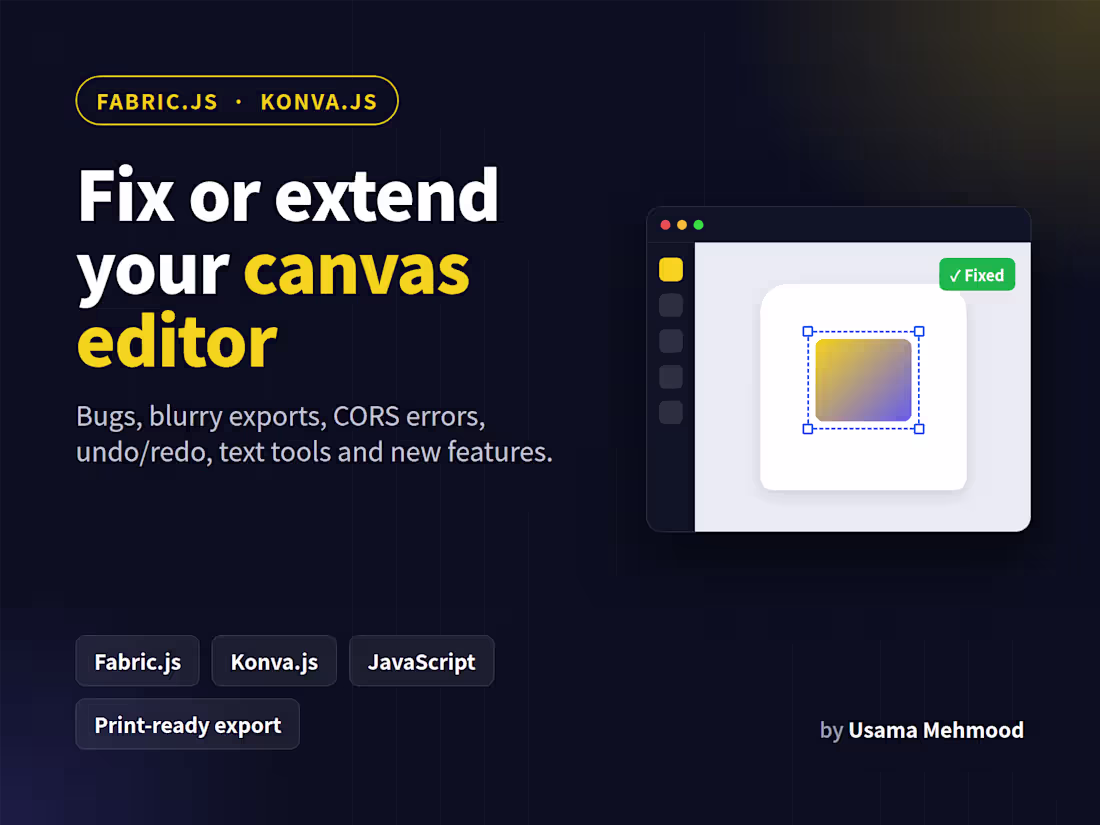Click the Bugs, blurry exports, CORS errors line
1100x825 pixels.
point(281,417)
